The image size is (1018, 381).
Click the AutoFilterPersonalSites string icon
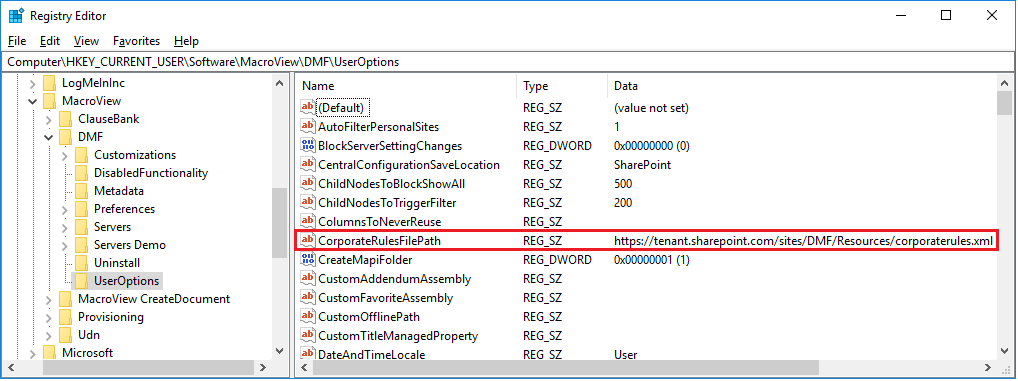[307, 127]
